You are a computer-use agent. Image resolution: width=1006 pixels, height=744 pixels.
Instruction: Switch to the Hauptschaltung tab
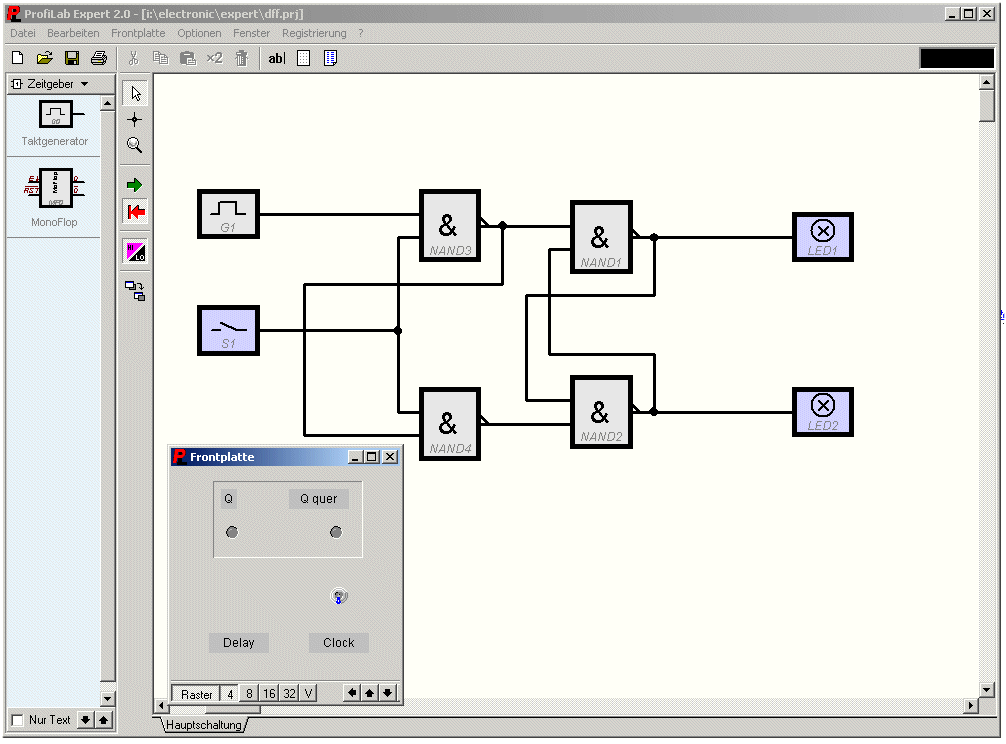pyautogui.click(x=203, y=725)
